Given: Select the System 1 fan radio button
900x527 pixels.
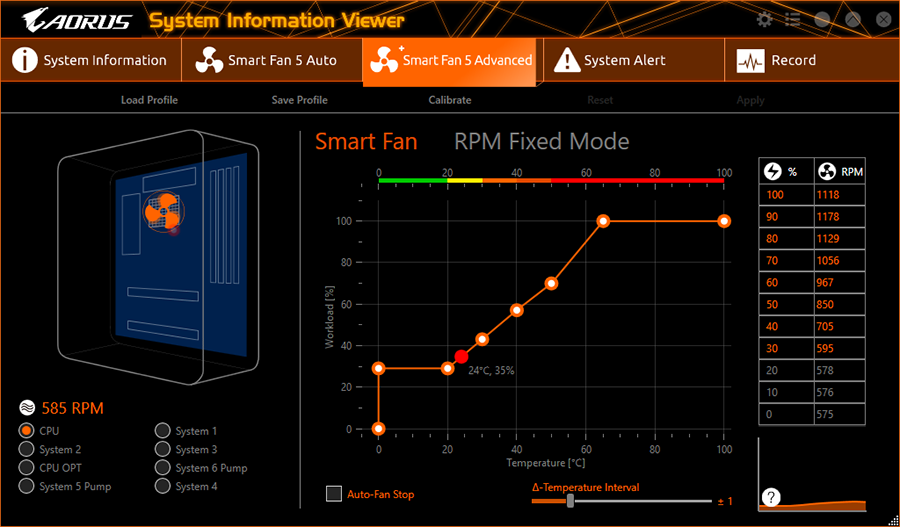Looking at the screenshot, I should [162, 430].
